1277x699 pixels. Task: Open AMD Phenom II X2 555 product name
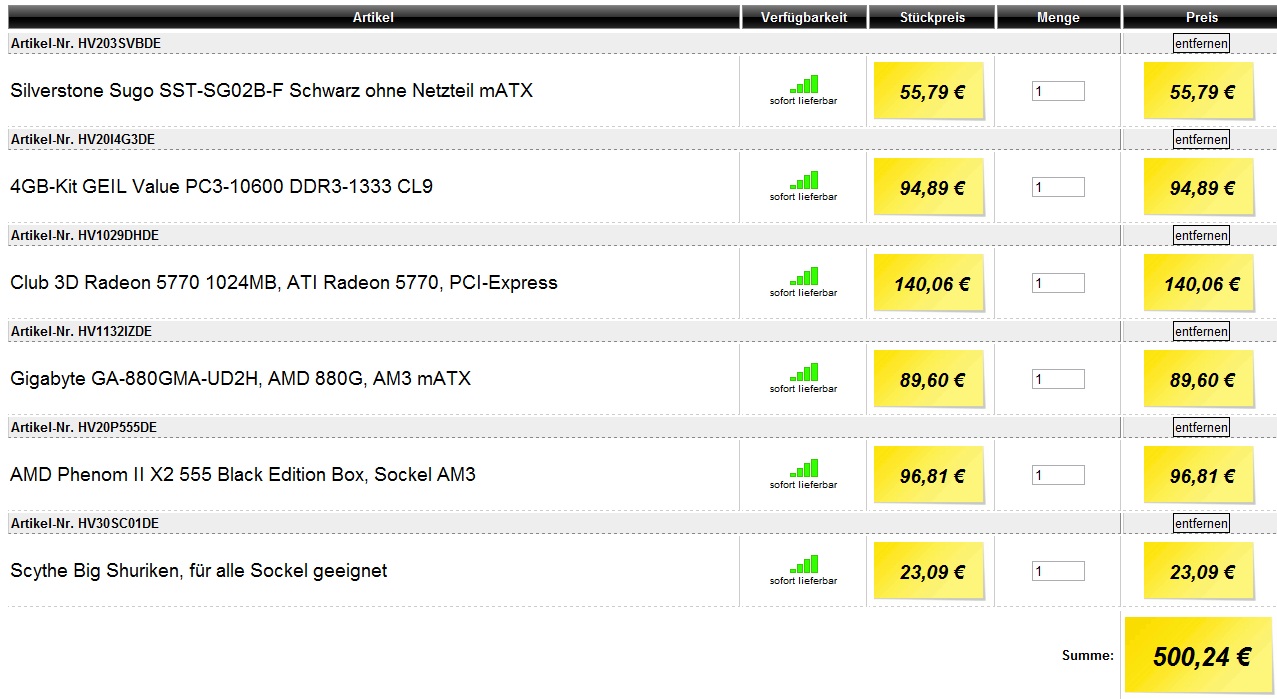pos(243,475)
